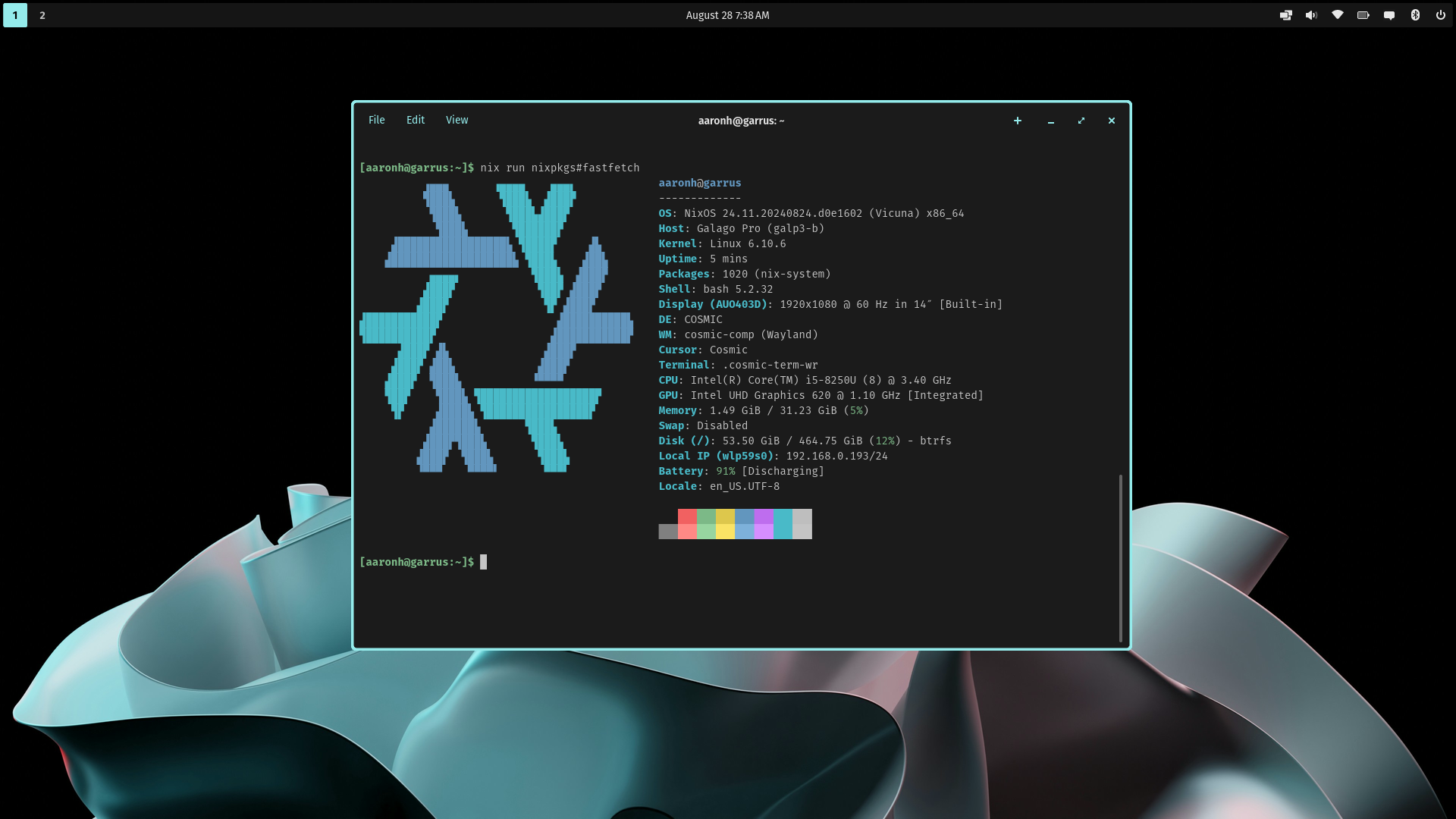Click the 'Cursor: Cosmic' line
Viewport: 1456px width, 819px height.
pyautogui.click(x=703, y=350)
